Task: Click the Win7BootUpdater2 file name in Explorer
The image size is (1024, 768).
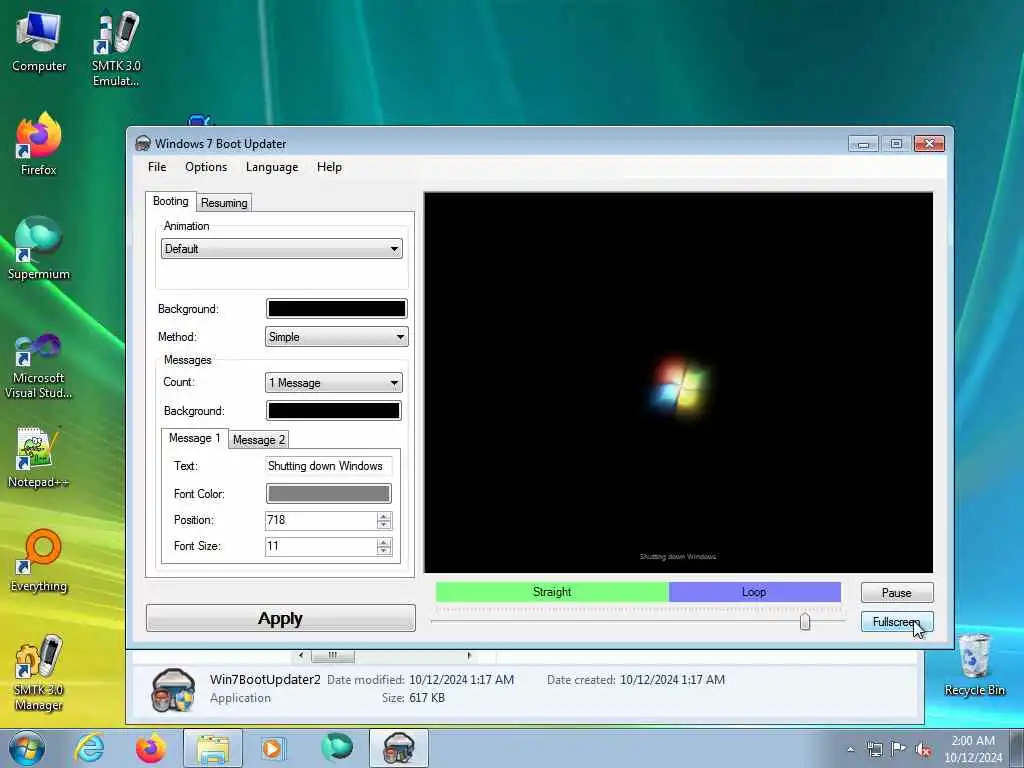Action: click(x=265, y=679)
